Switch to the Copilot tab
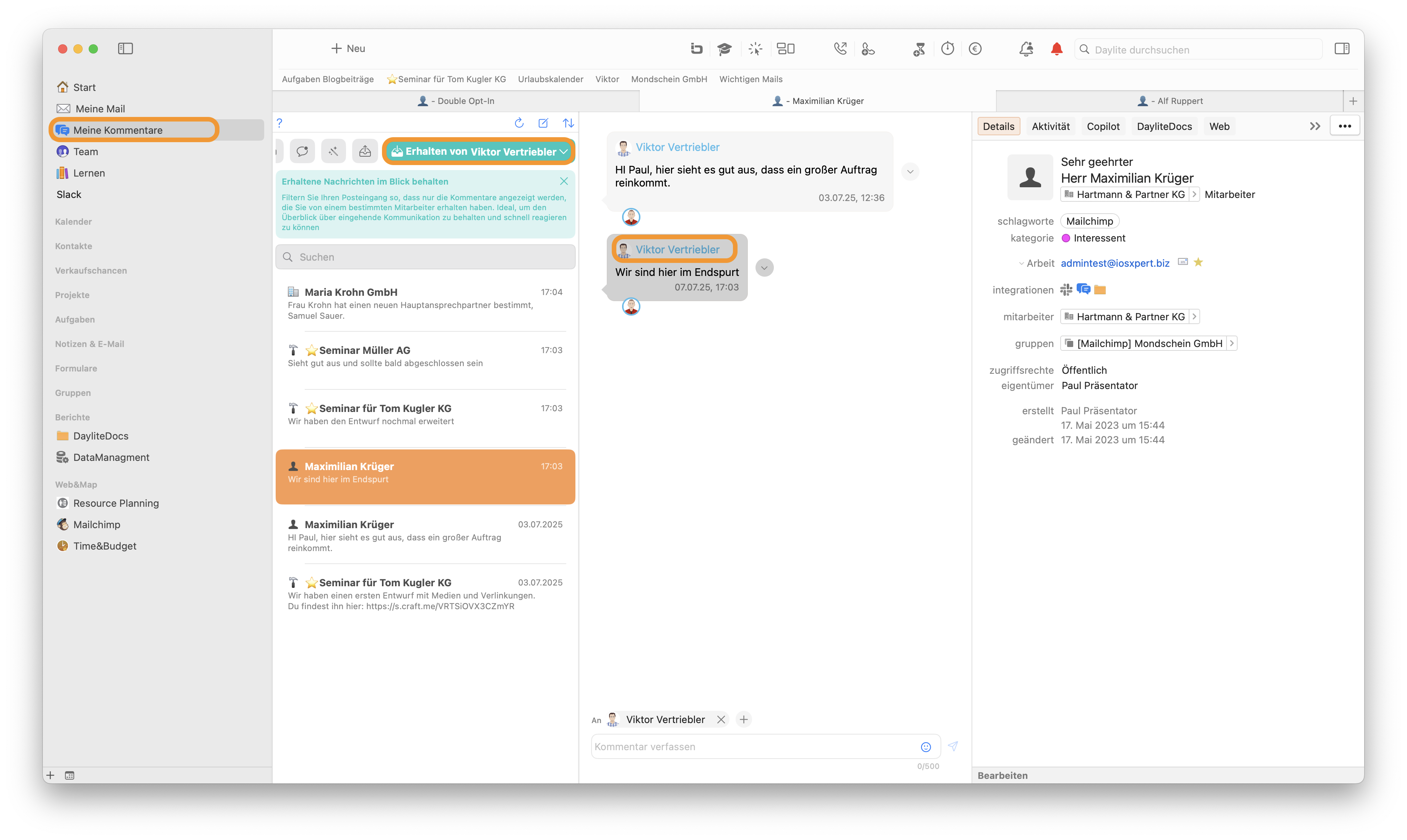 (1103, 126)
